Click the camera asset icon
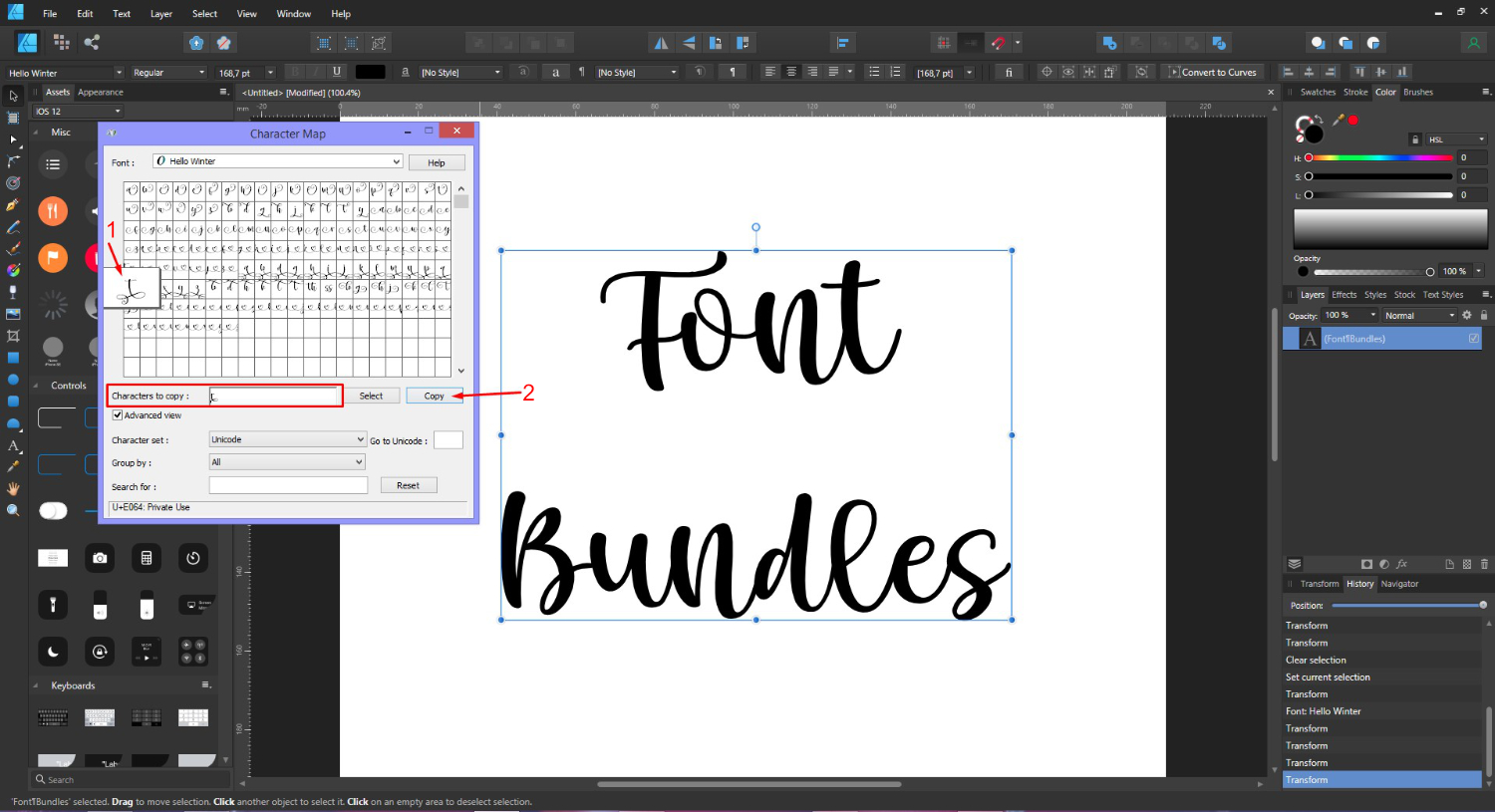This screenshot has width=1495, height=812. point(100,558)
